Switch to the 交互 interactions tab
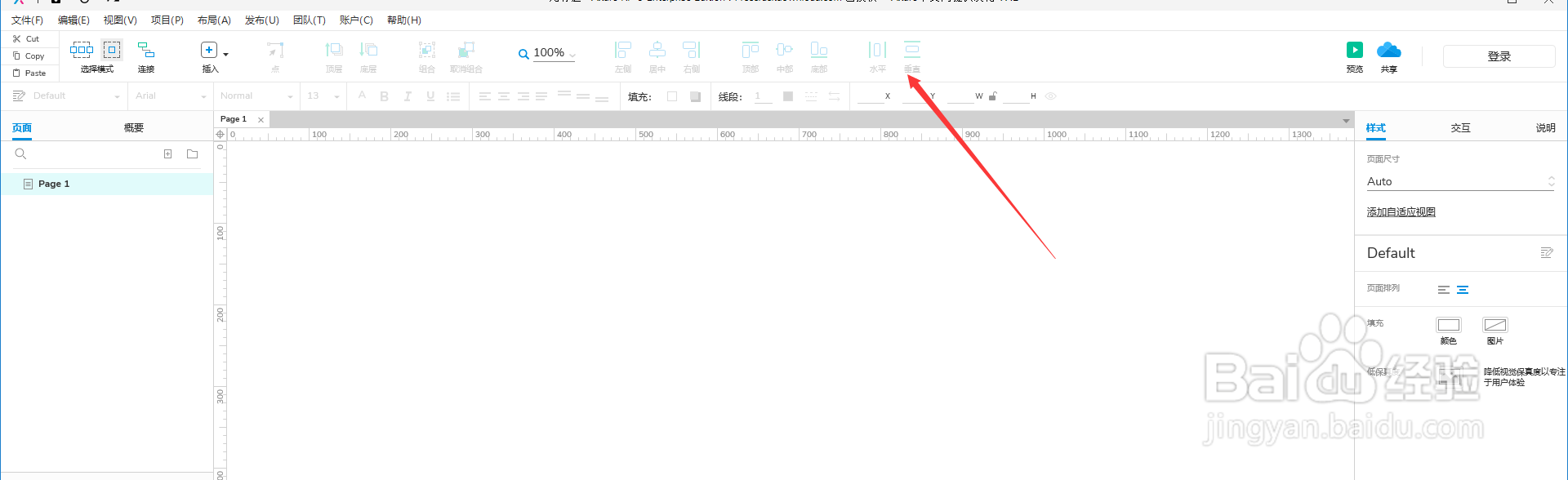 click(x=1461, y=127)
